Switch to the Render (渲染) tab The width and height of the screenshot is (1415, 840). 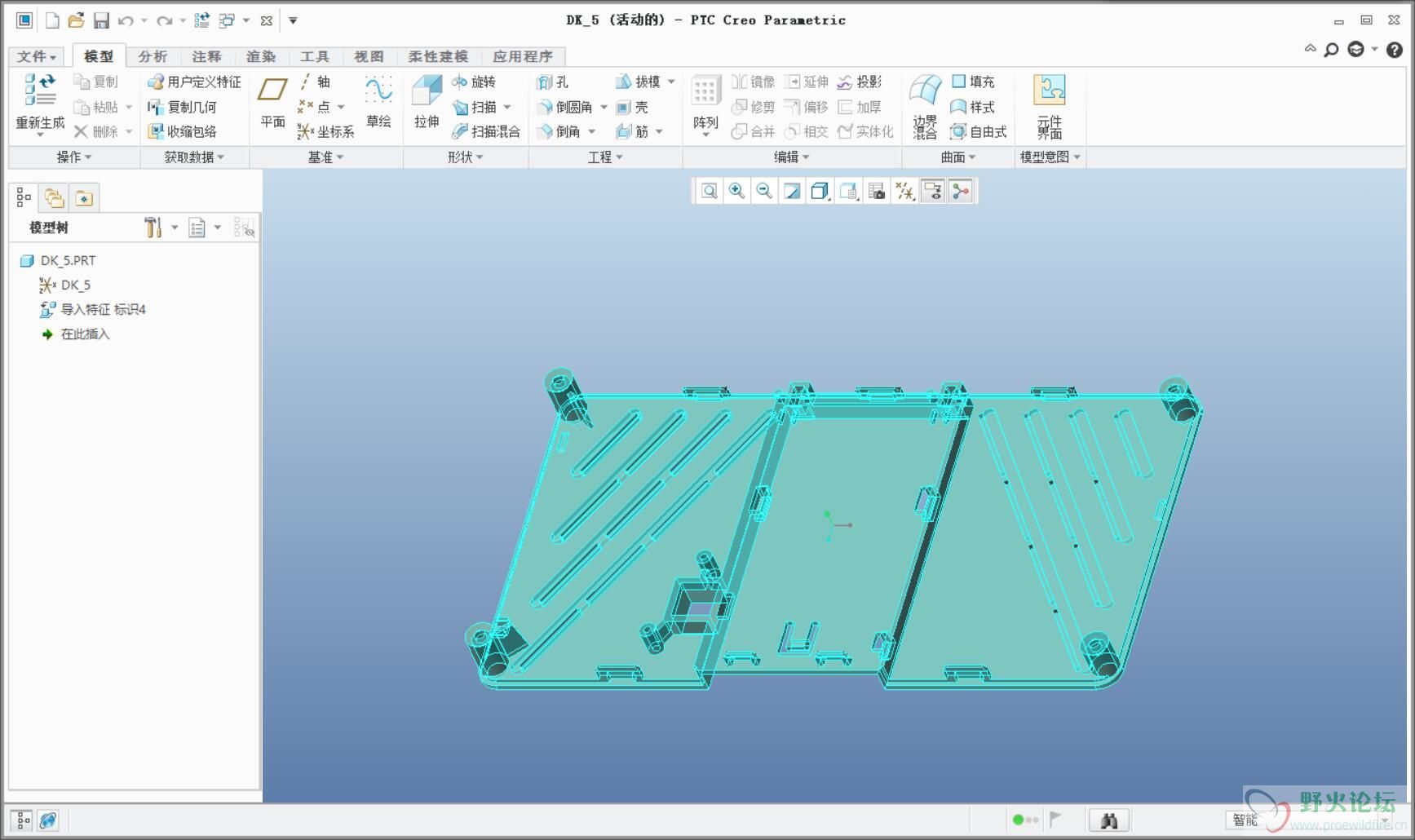tap(261, 56)
